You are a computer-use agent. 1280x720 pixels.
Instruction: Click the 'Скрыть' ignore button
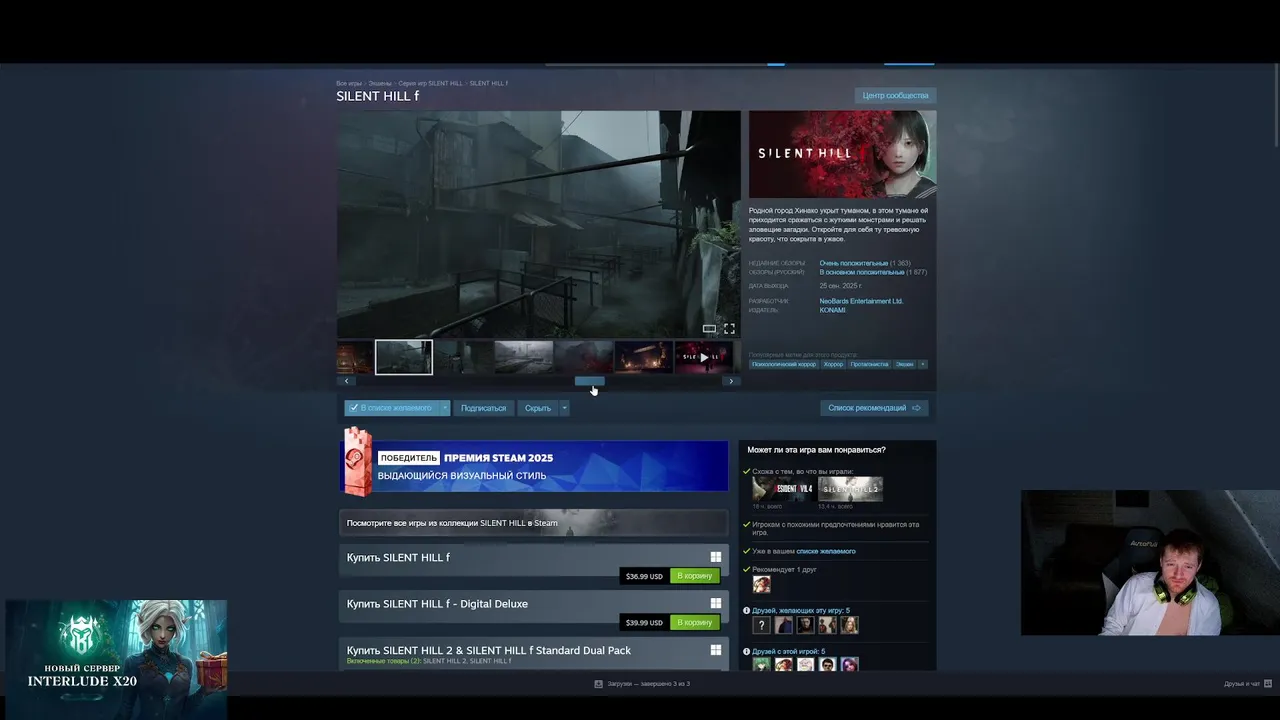pyautogui.click(x=538, y=408)
